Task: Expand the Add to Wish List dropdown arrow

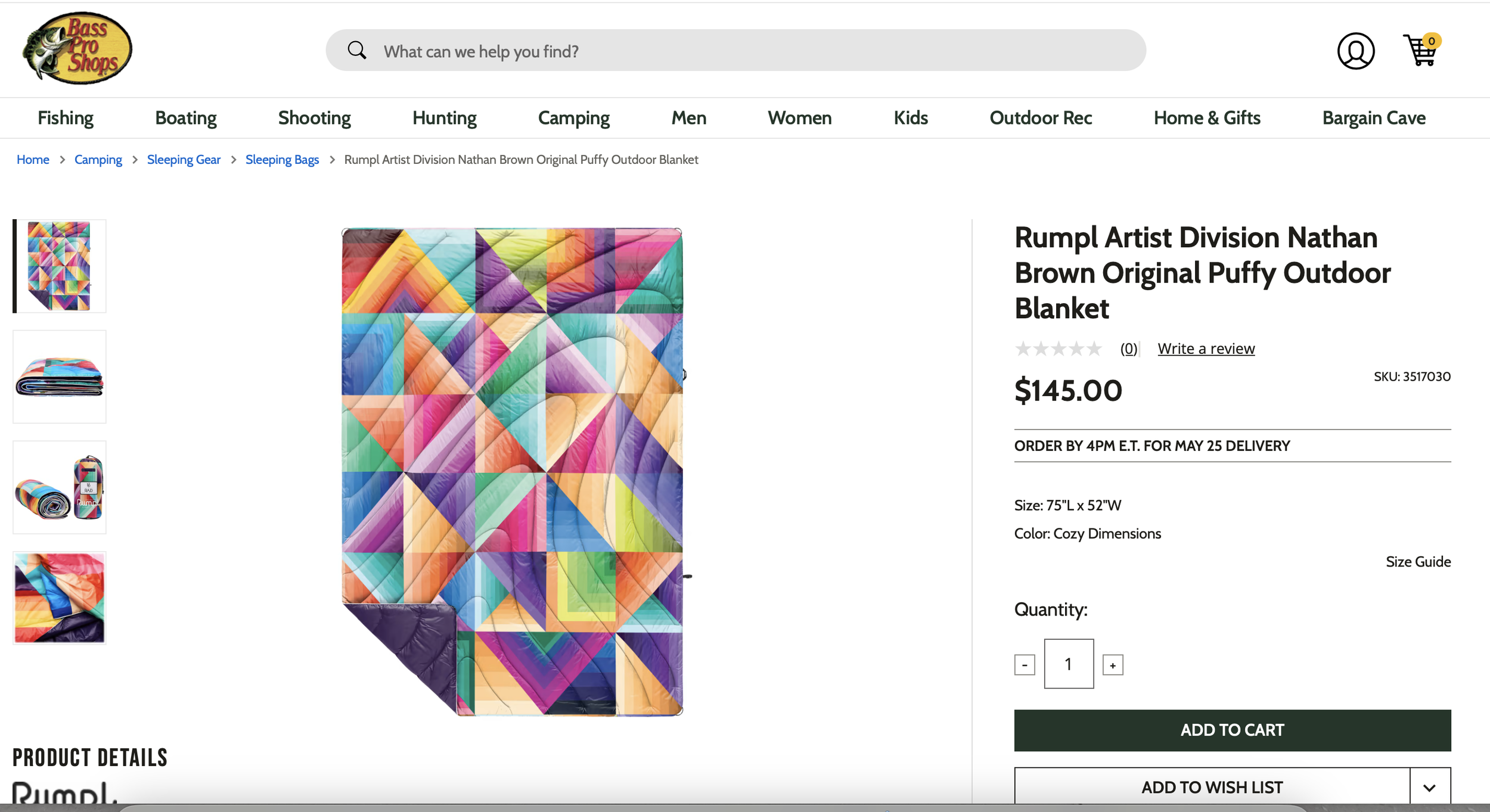Action: 1429,788
